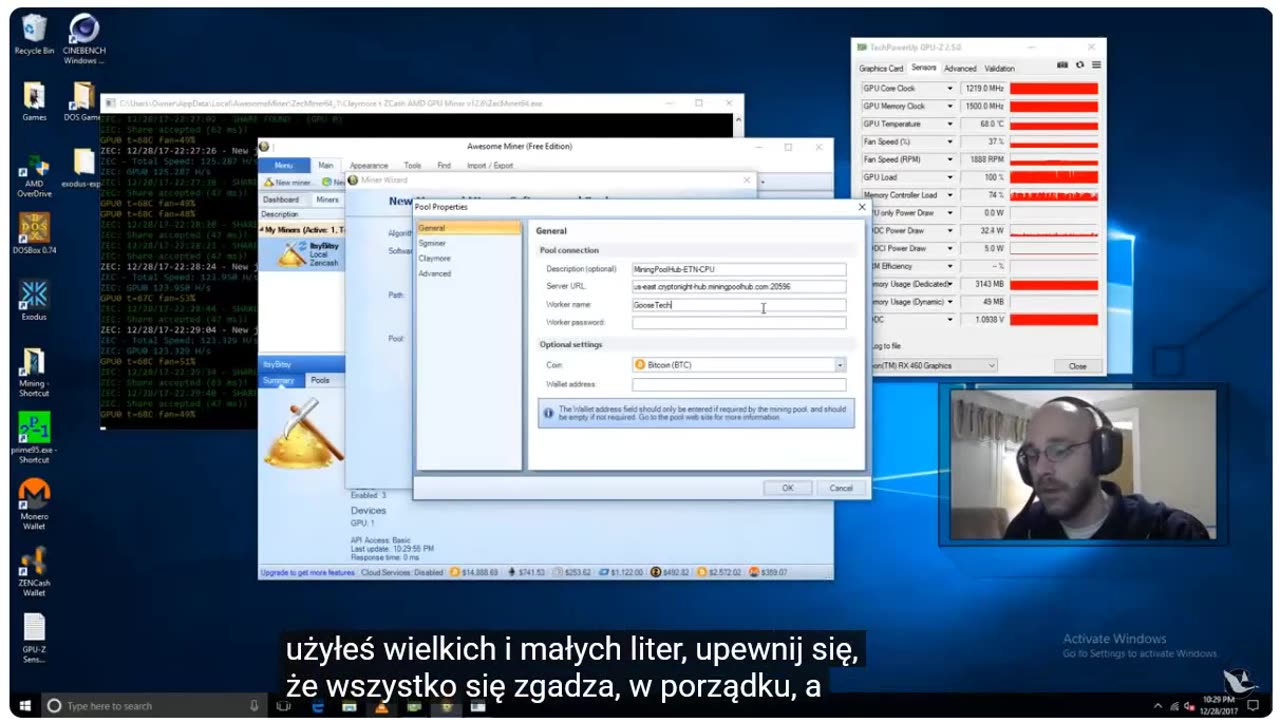The image size is (1280, 720).
Task: Select the ItsyBitsy miner in the miners list
Action: click(302, 254)
